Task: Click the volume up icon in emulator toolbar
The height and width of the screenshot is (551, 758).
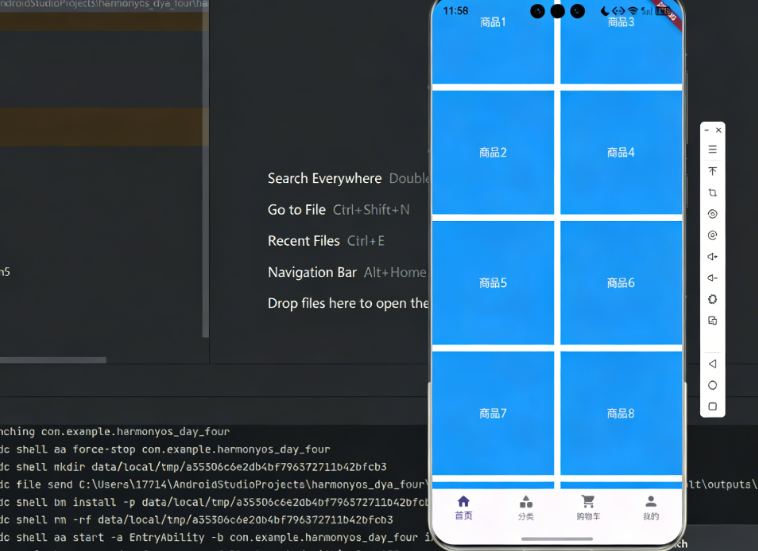Action: (713, 257)
